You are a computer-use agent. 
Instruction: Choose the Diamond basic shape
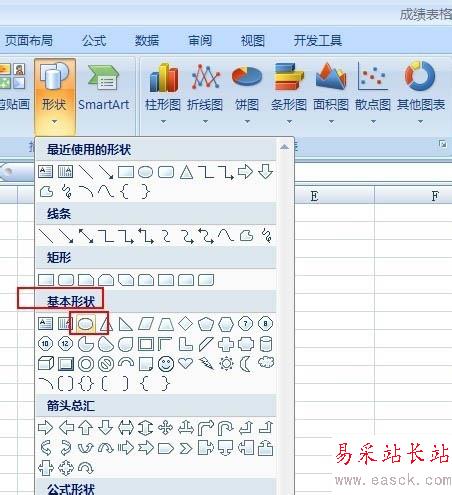tap(185, 324)
